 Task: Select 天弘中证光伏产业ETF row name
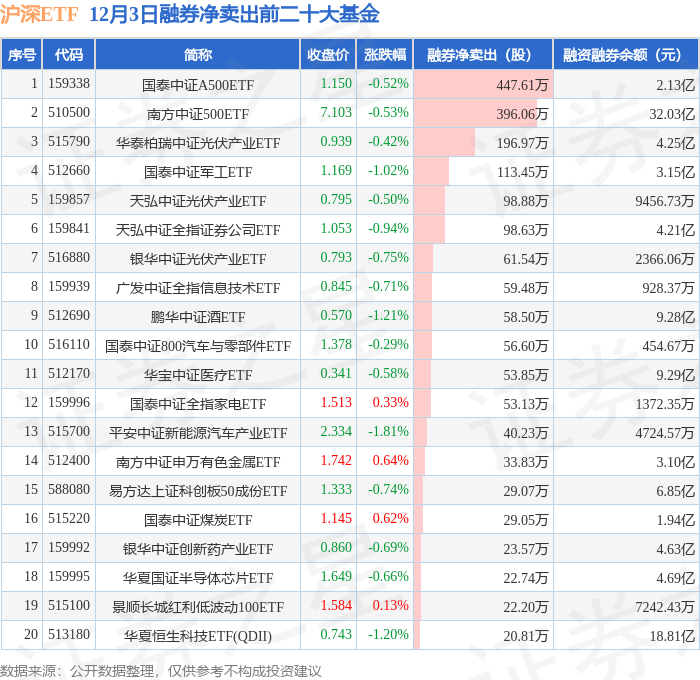pyautogui.click(x=198, y=201)
